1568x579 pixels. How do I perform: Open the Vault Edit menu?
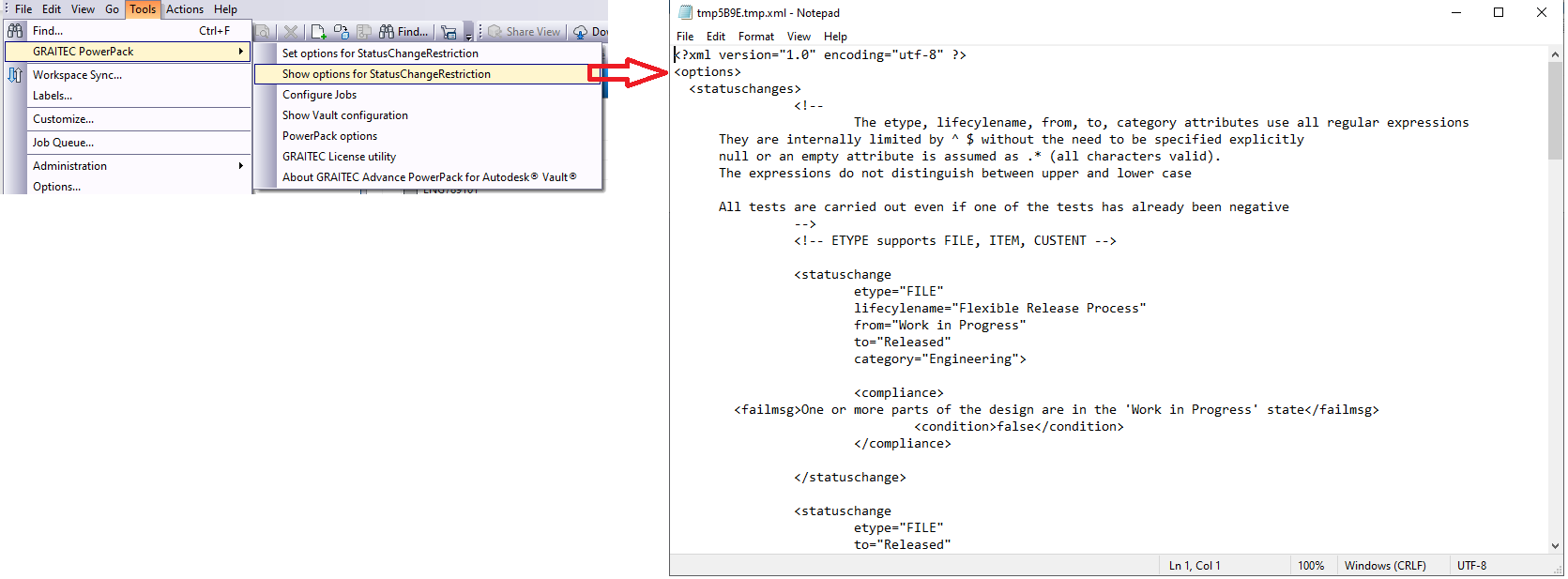[52, 9]
